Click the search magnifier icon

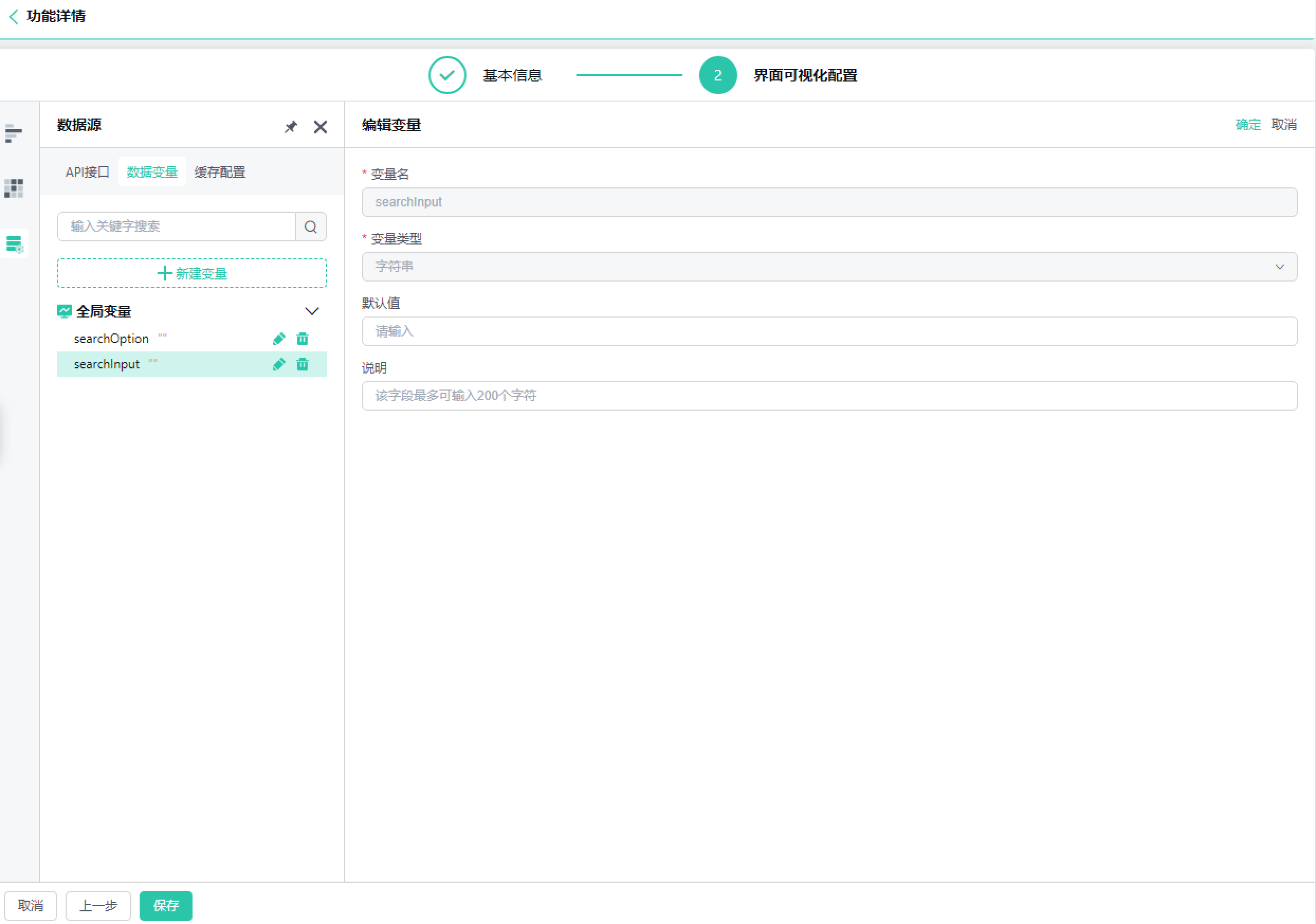click(310, 227)
